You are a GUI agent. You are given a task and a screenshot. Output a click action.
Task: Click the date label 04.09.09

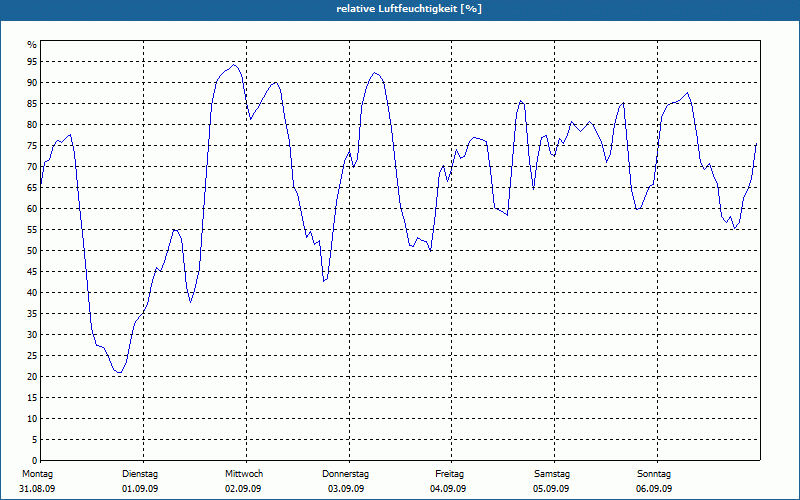pos(448,489)
